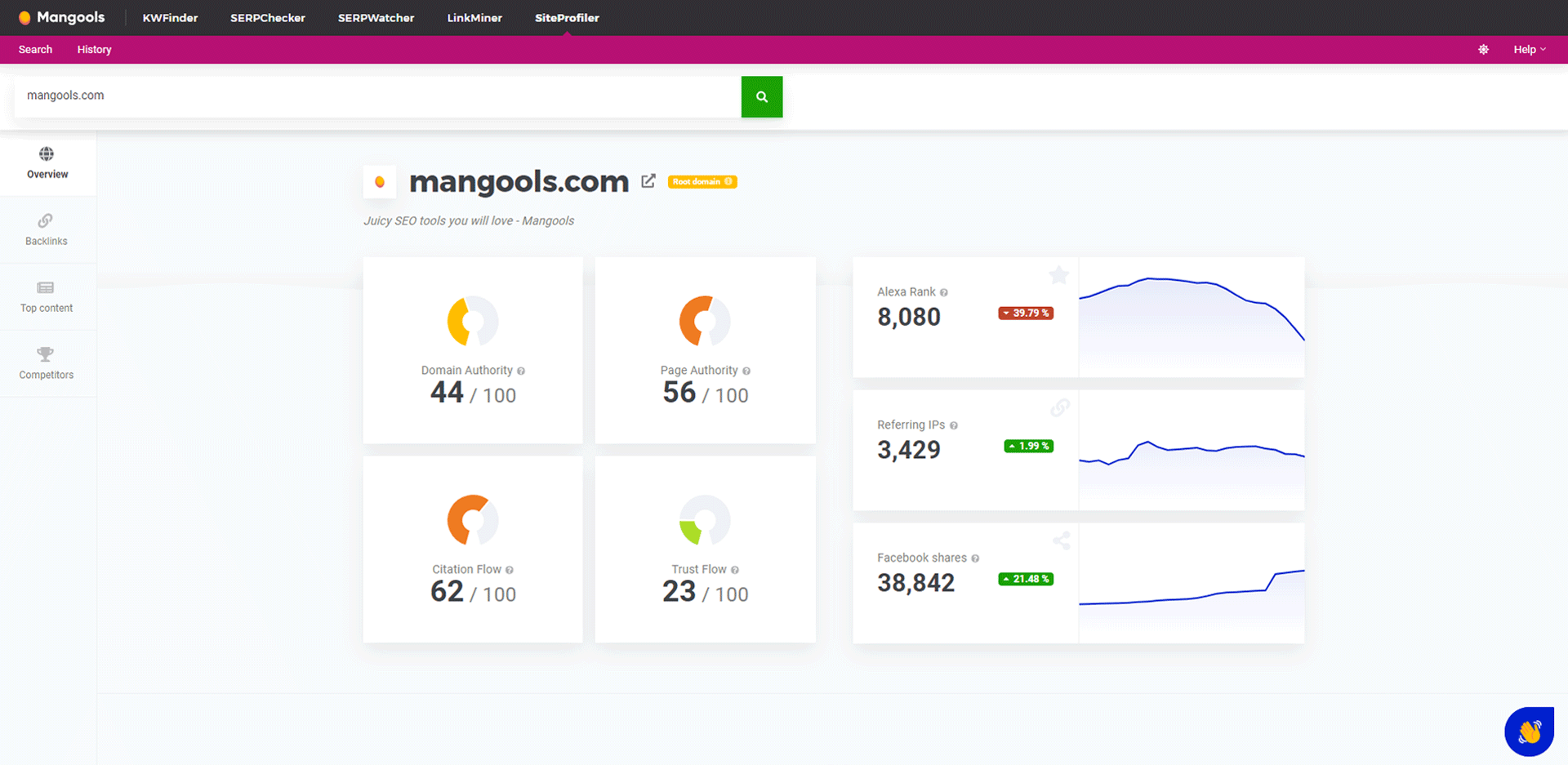Click the Mangools logo
Image resolution: width=1568 pixels, height=765 pixels.
tap(61, 17)
